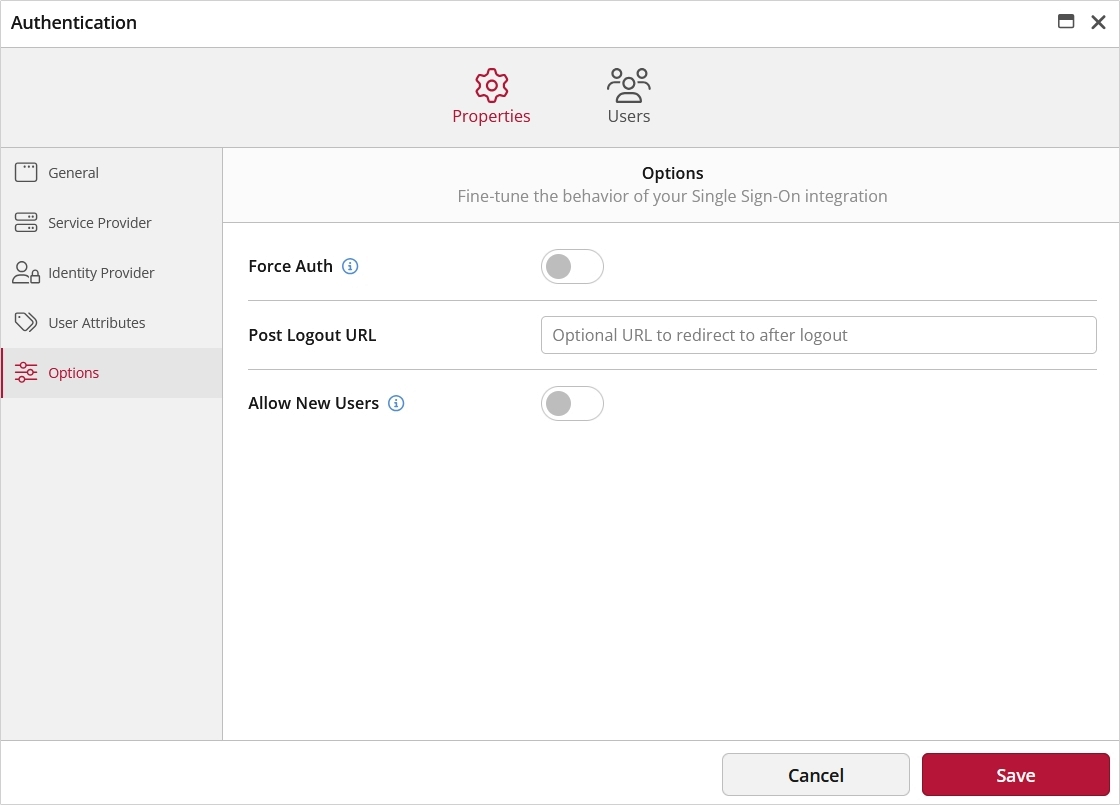Click the info icon next to Force Auth
Image resolution: width=1120 pixels, height=805 pixels.
pyautogui.click(x=349, y=266)
